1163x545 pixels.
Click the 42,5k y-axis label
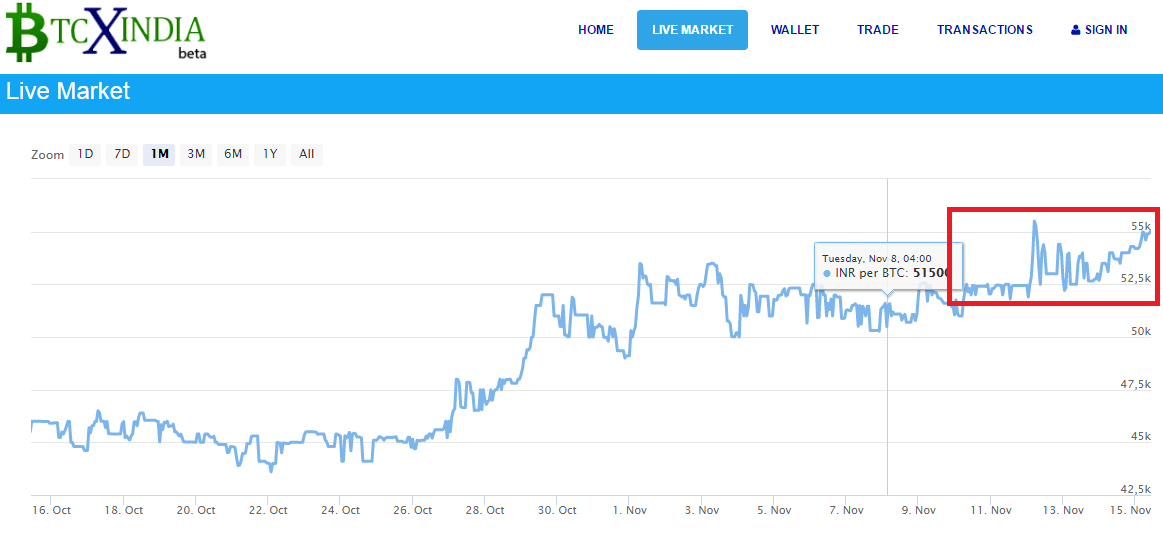[1135, 489]
